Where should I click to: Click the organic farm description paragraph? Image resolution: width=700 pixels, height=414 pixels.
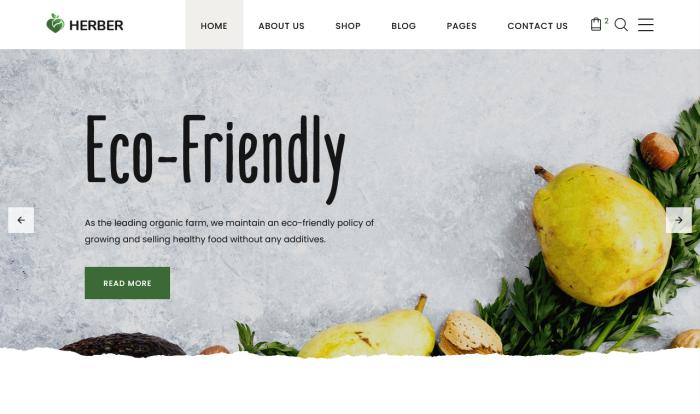coord(229,231)
